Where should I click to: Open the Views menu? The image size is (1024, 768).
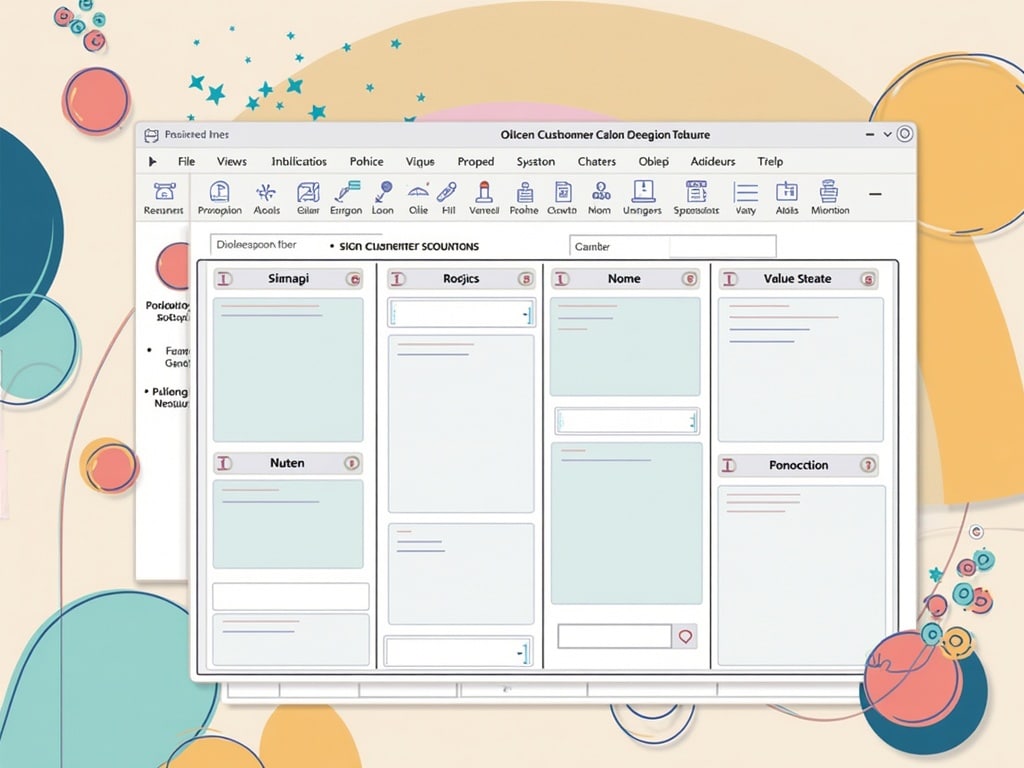(x=231, y=161)
